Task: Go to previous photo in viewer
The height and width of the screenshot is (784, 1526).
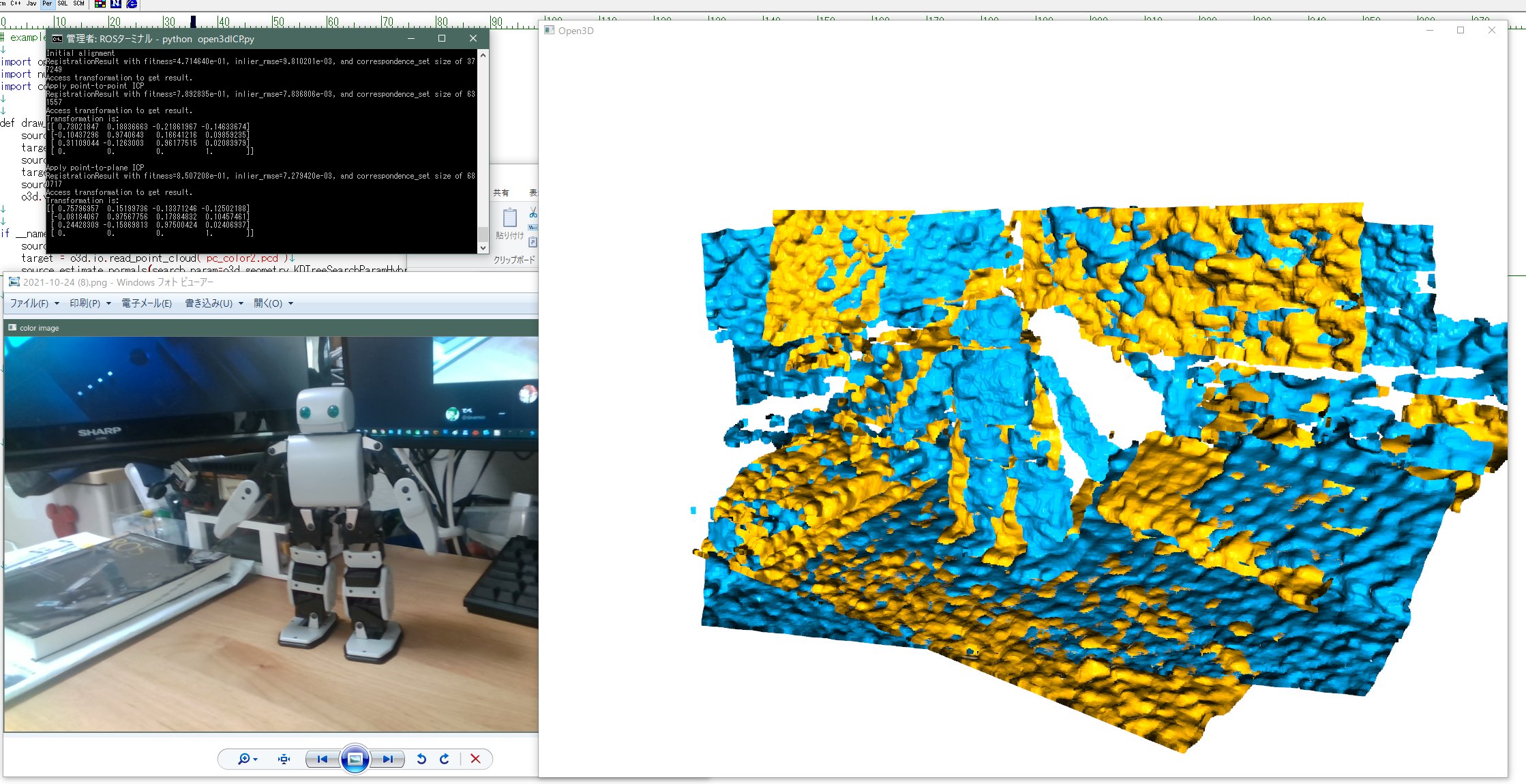Action: [x=323, y=759]
